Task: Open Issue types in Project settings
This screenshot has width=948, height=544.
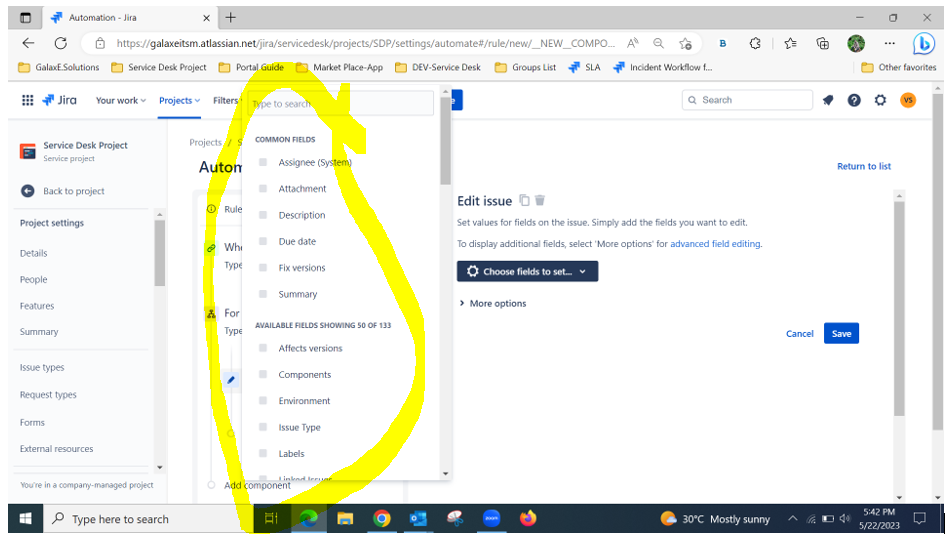Action: tap(42, 368)
